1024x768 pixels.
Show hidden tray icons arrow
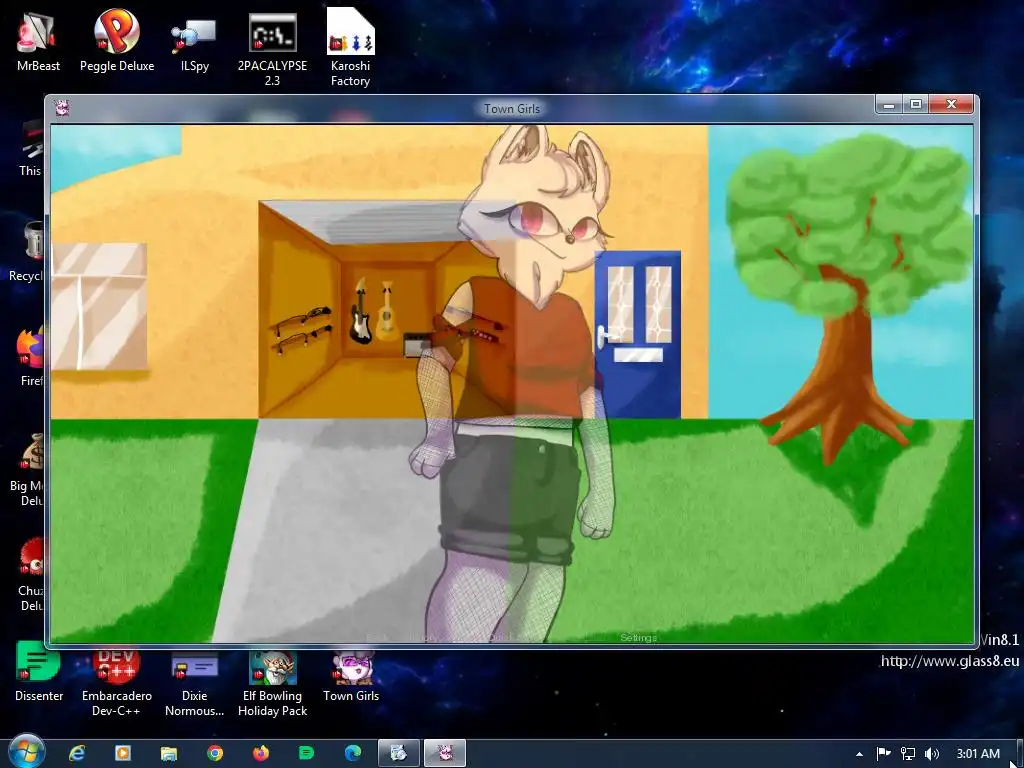[859, 754]
